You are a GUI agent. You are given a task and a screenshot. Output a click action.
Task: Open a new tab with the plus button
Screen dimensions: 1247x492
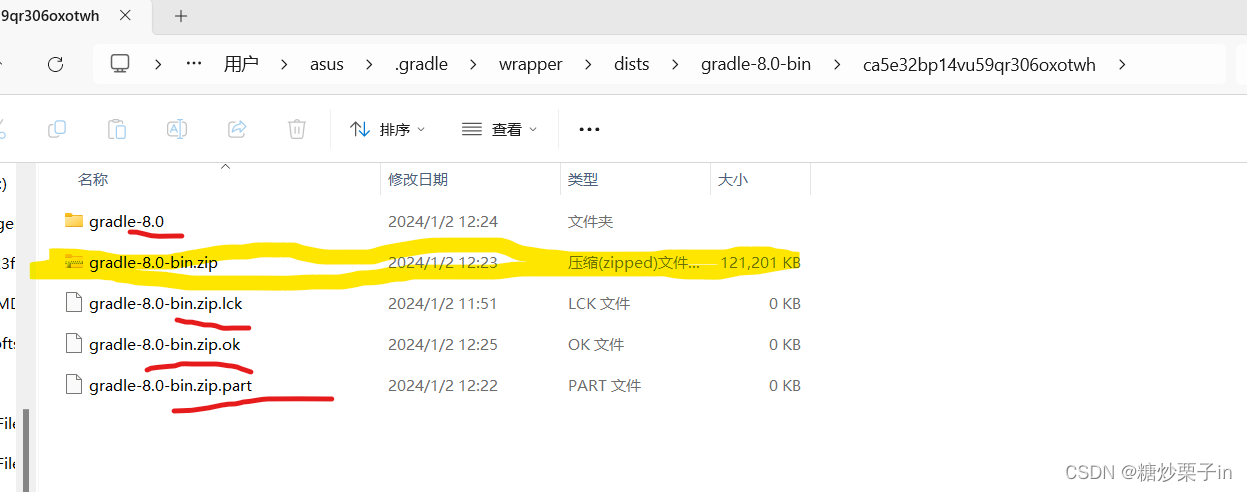(181, 16)
